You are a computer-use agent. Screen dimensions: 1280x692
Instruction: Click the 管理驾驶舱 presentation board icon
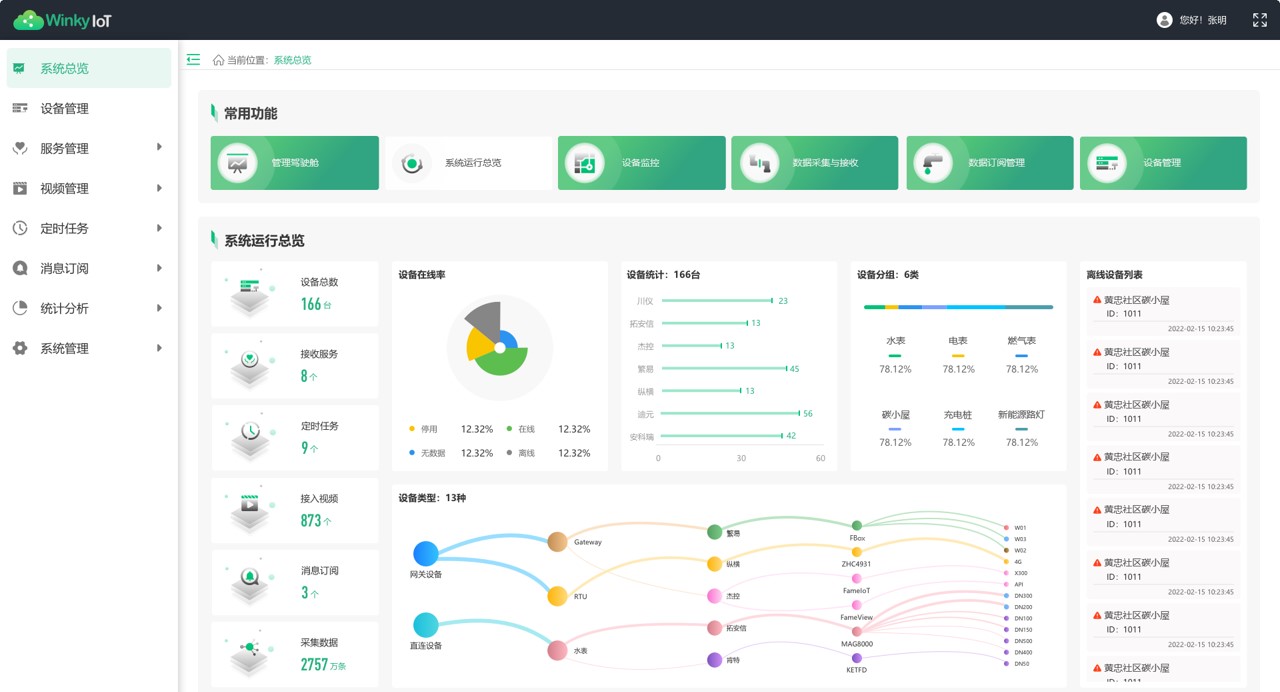coord(237,163)
